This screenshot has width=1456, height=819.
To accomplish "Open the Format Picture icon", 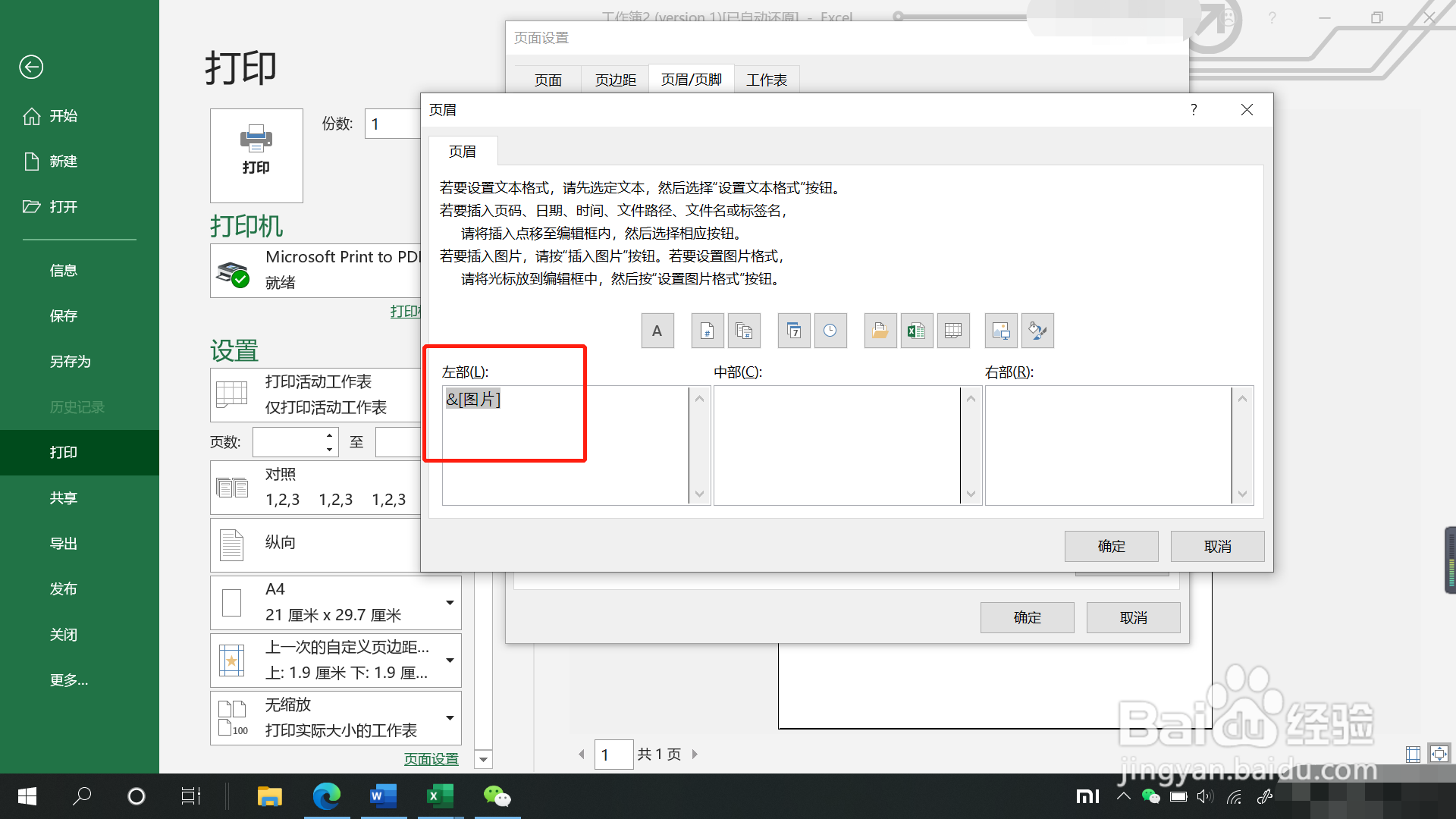I will point(1037,331).
